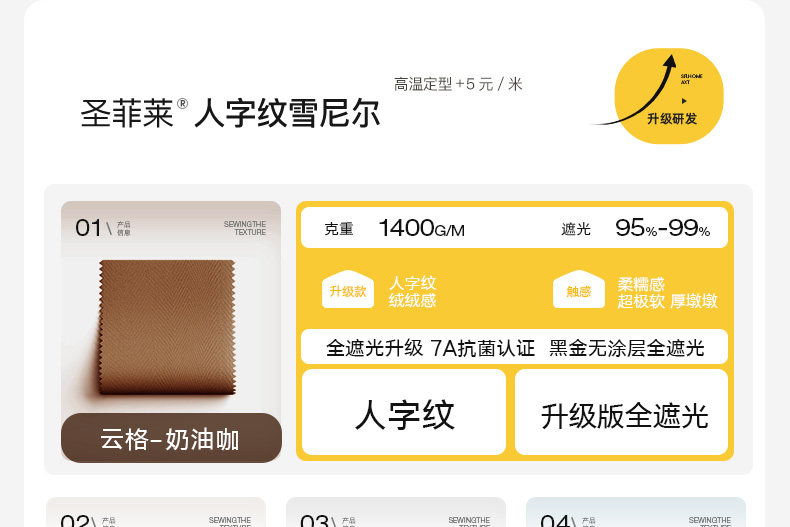This screenshot has width=790, height=527.
Task: Click the 柔糯感 超极软 厚墩墩 text
Action: pyautogui.click(x=667, y=292)
